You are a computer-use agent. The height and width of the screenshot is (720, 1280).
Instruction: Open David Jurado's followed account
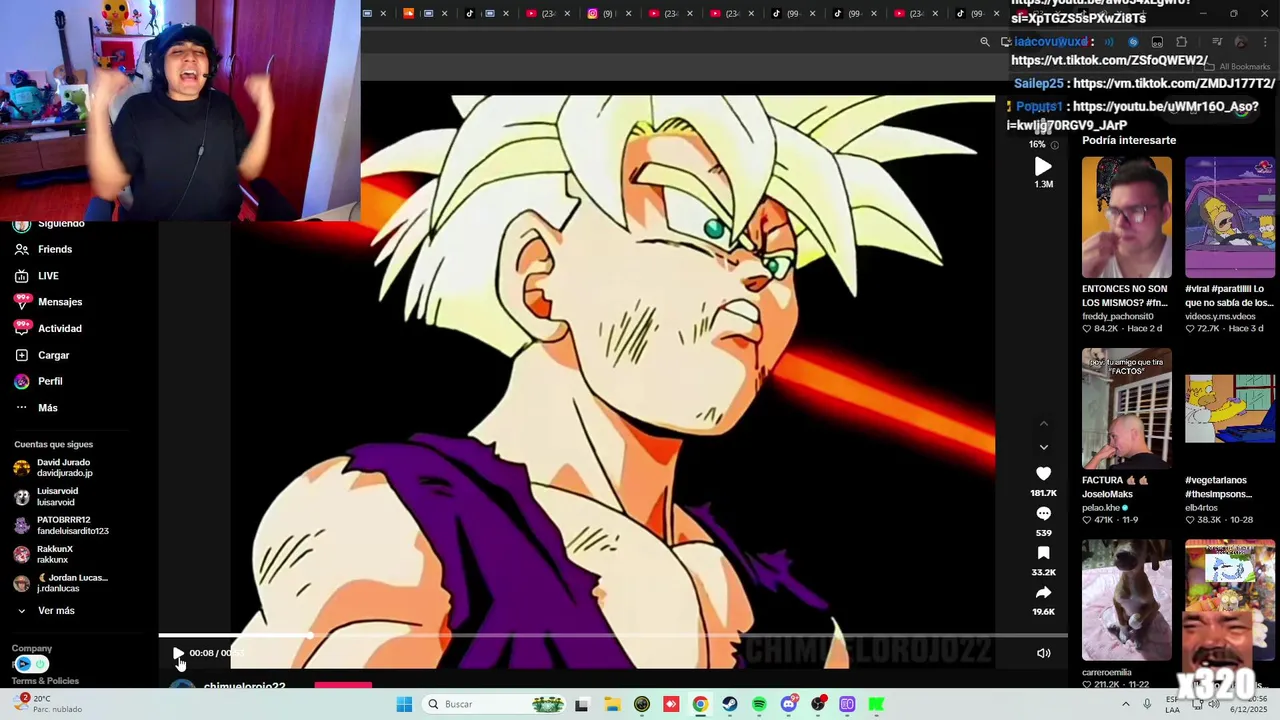point(63,468)
